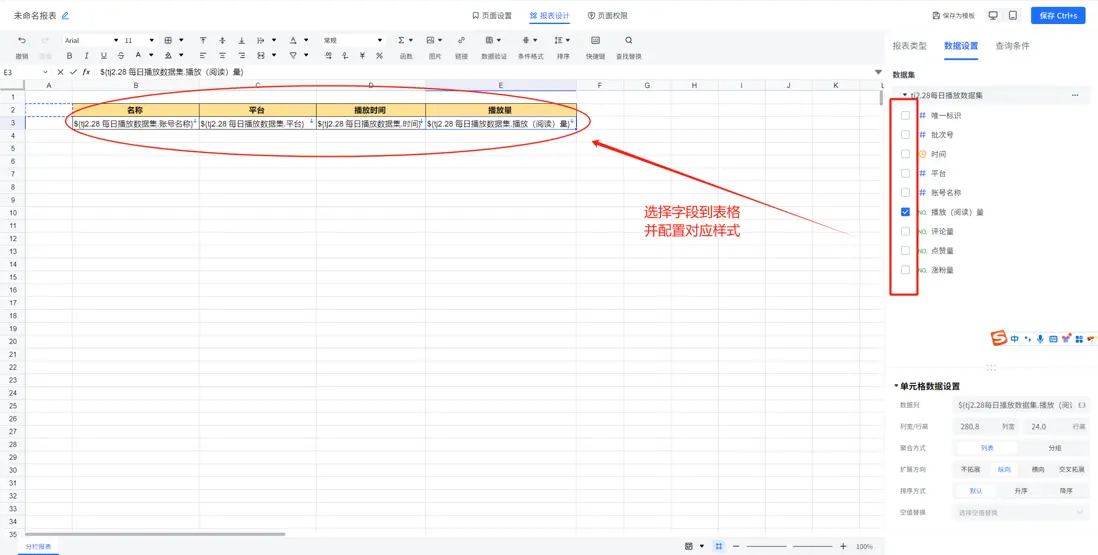This screenshot has height=555, width=1098.
Task: Open the 链接 link tool
Action: click(461, 47)
